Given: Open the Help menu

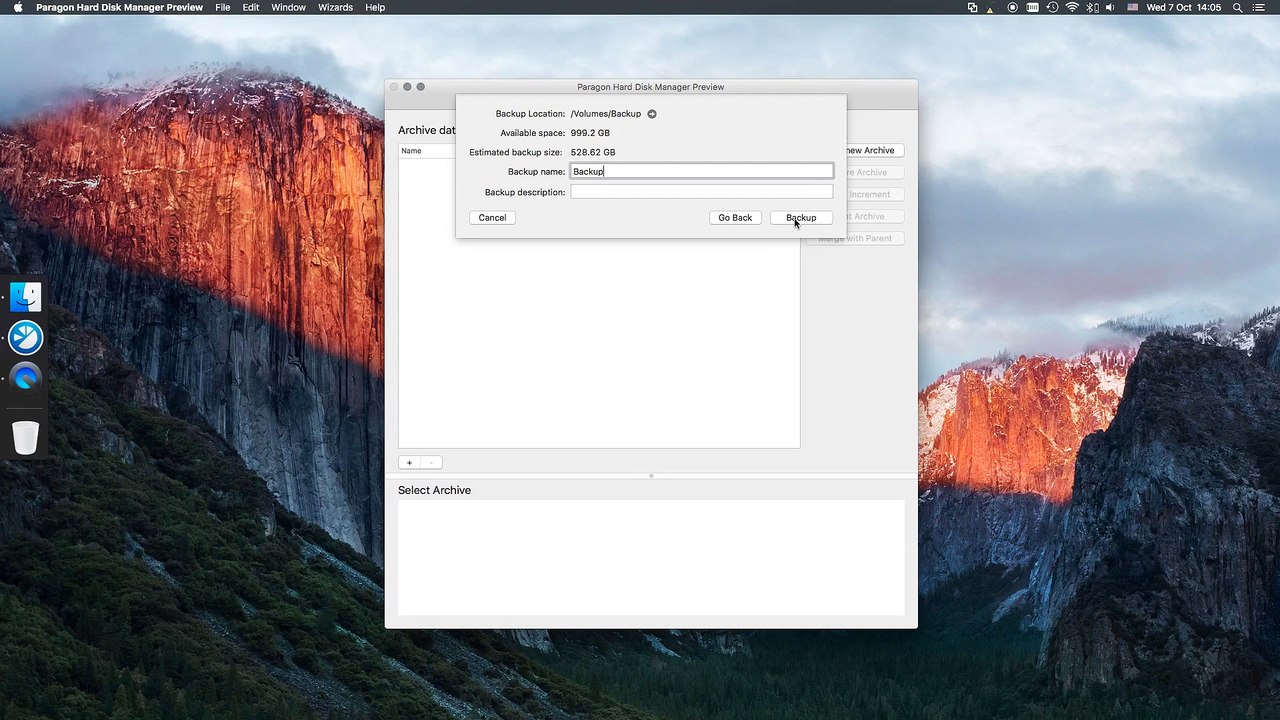Looking at the screenshot, I should tap(375, 7).
